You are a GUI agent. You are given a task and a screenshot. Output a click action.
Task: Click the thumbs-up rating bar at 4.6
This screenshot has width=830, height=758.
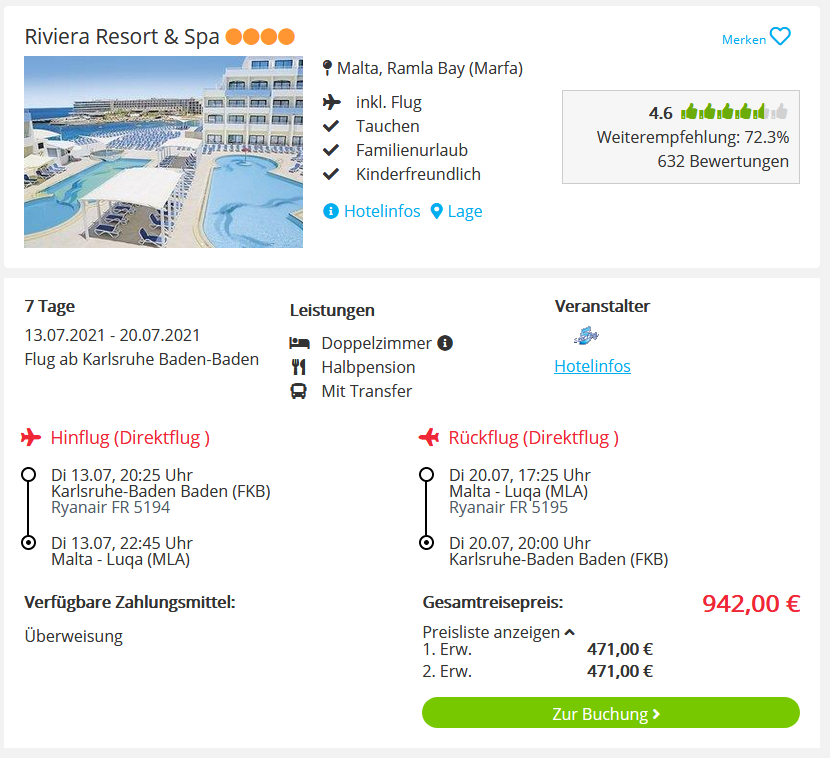coord(734,112)
